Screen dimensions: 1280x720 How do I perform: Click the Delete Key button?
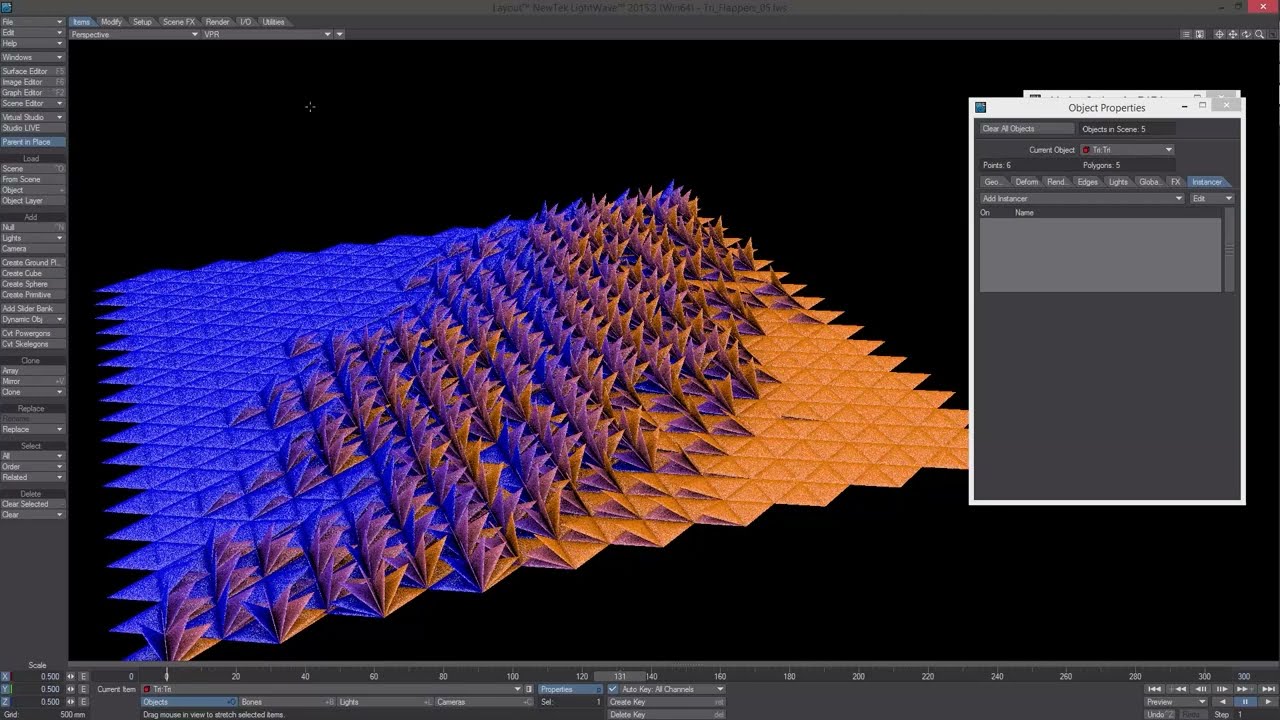pyautogui.click(x=666, y=714)
